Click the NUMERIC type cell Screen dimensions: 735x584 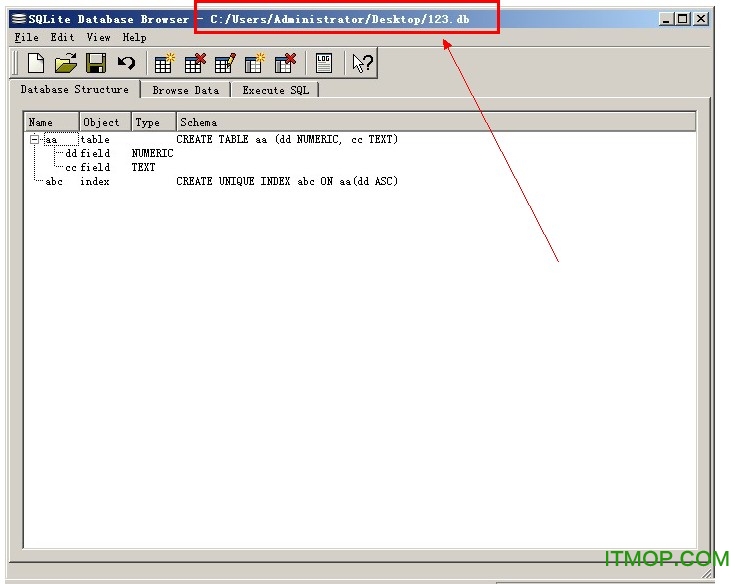coord(152,153)
